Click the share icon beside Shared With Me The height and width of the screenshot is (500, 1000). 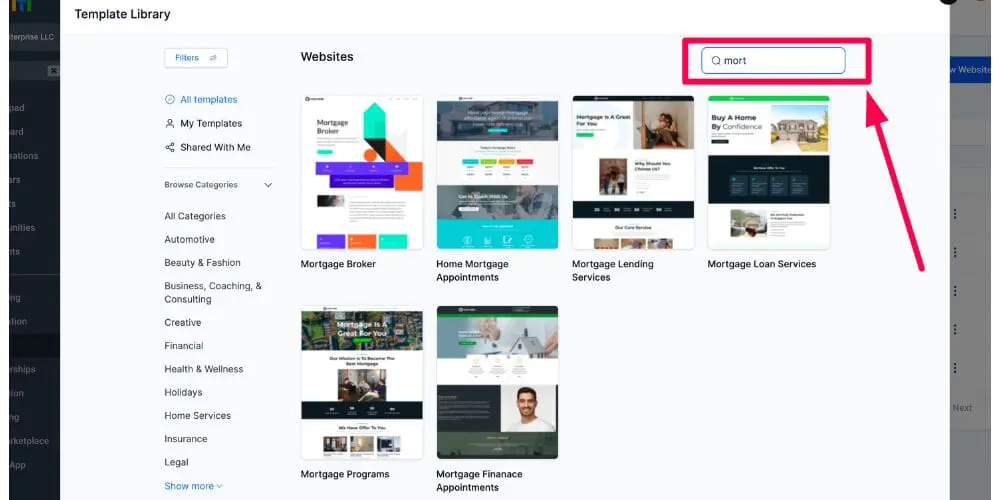[x=170, y=147]
